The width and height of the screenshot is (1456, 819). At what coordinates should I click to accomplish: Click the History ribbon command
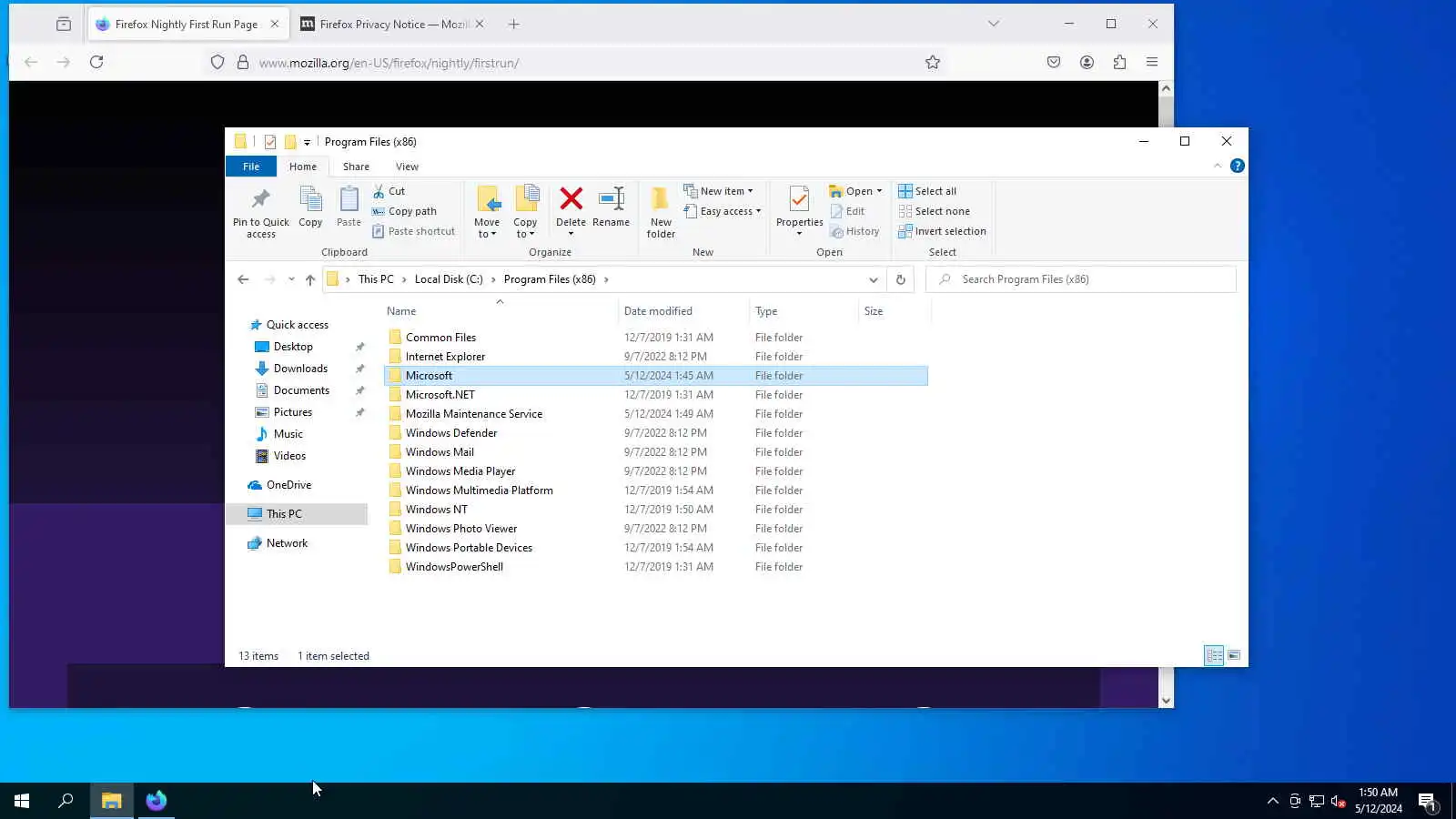click(x=854, y=231)
